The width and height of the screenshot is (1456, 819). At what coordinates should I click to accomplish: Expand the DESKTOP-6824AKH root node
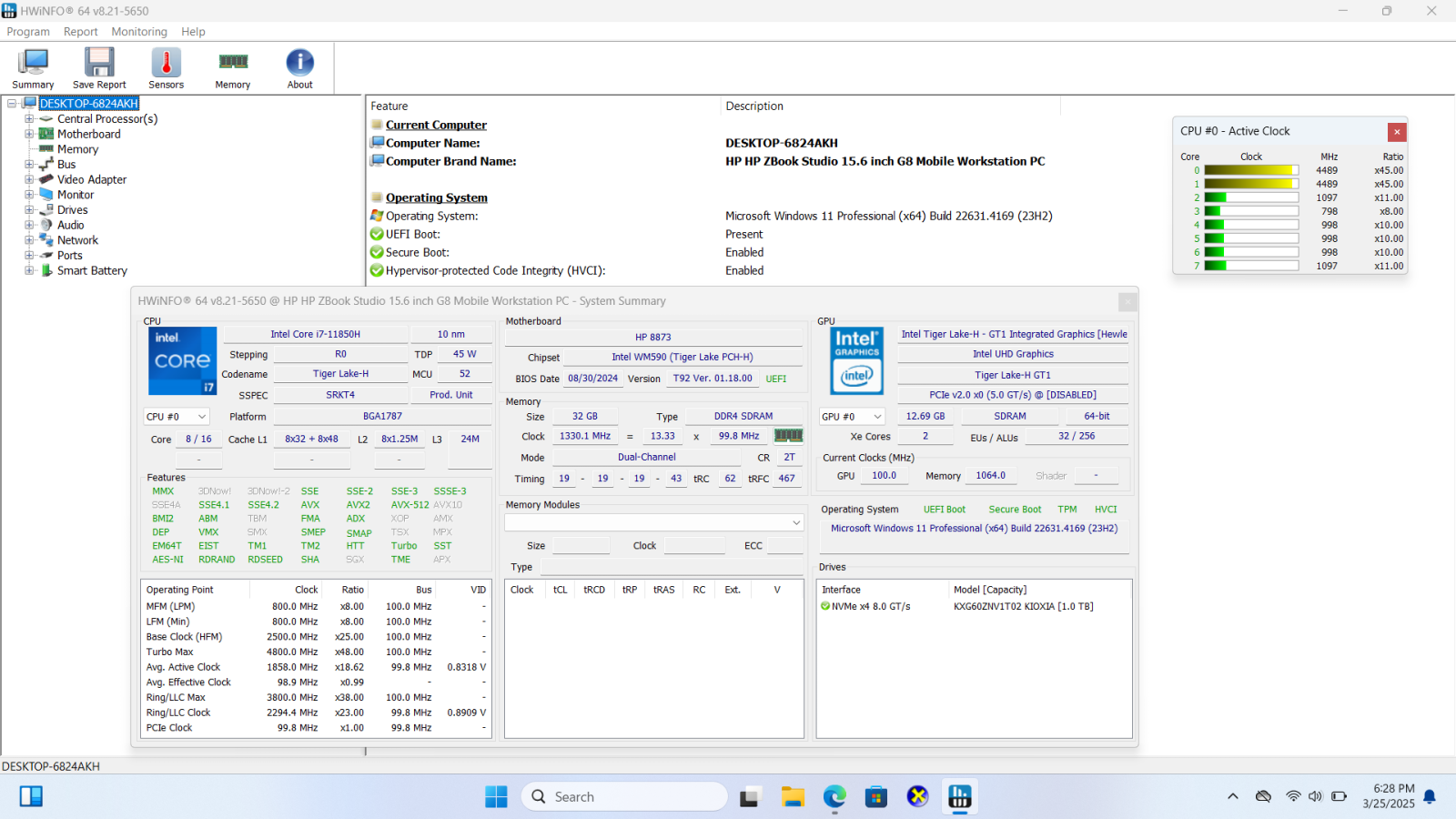tap(12, 104)
